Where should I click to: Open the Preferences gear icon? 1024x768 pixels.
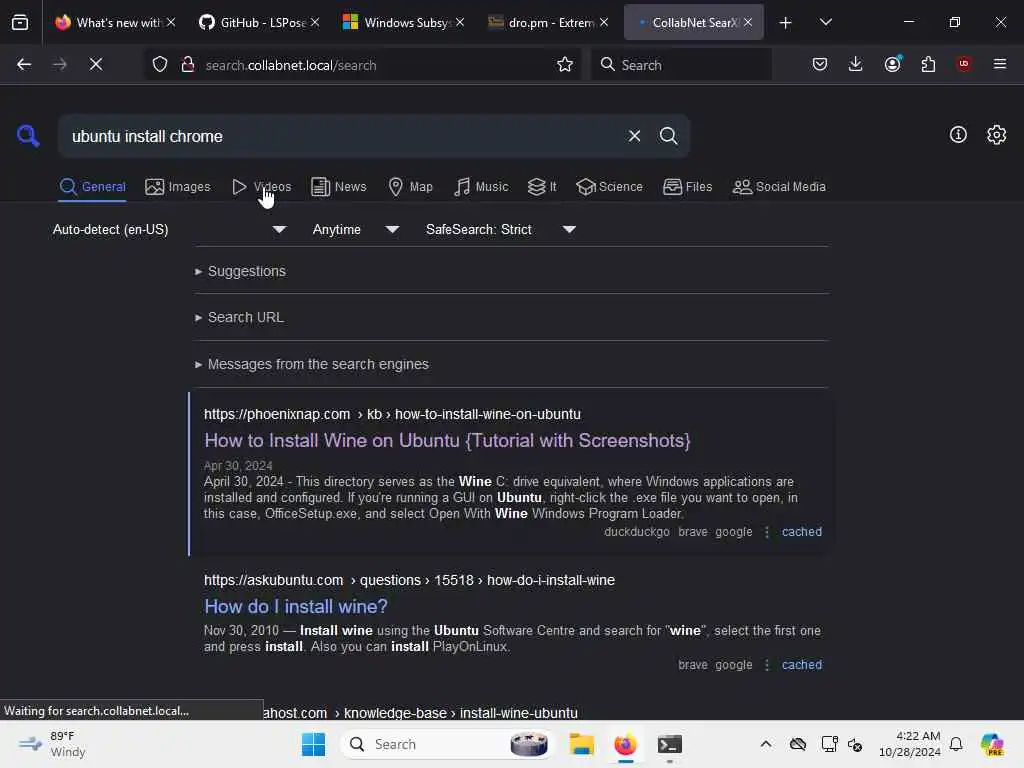pos(996,135)
